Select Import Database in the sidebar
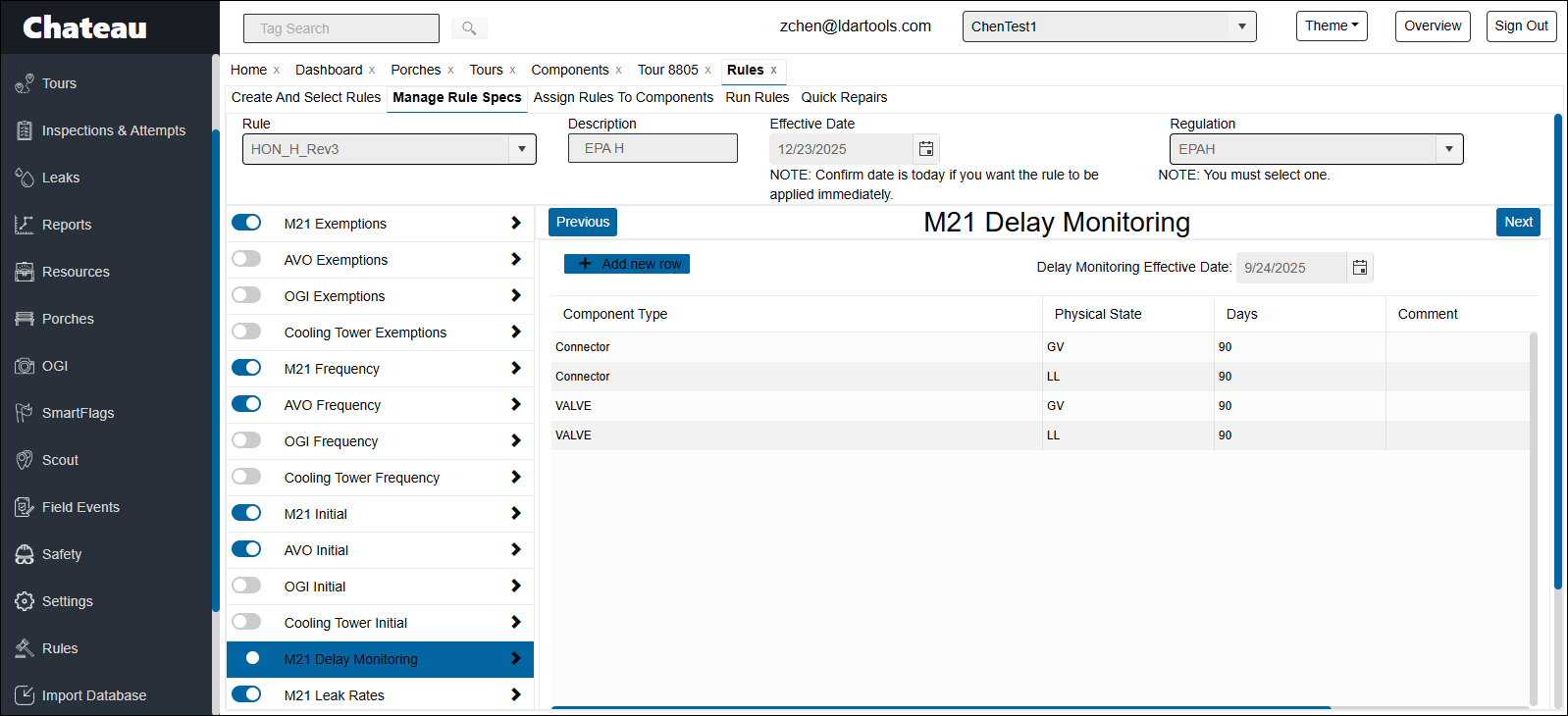 [93, 695]
